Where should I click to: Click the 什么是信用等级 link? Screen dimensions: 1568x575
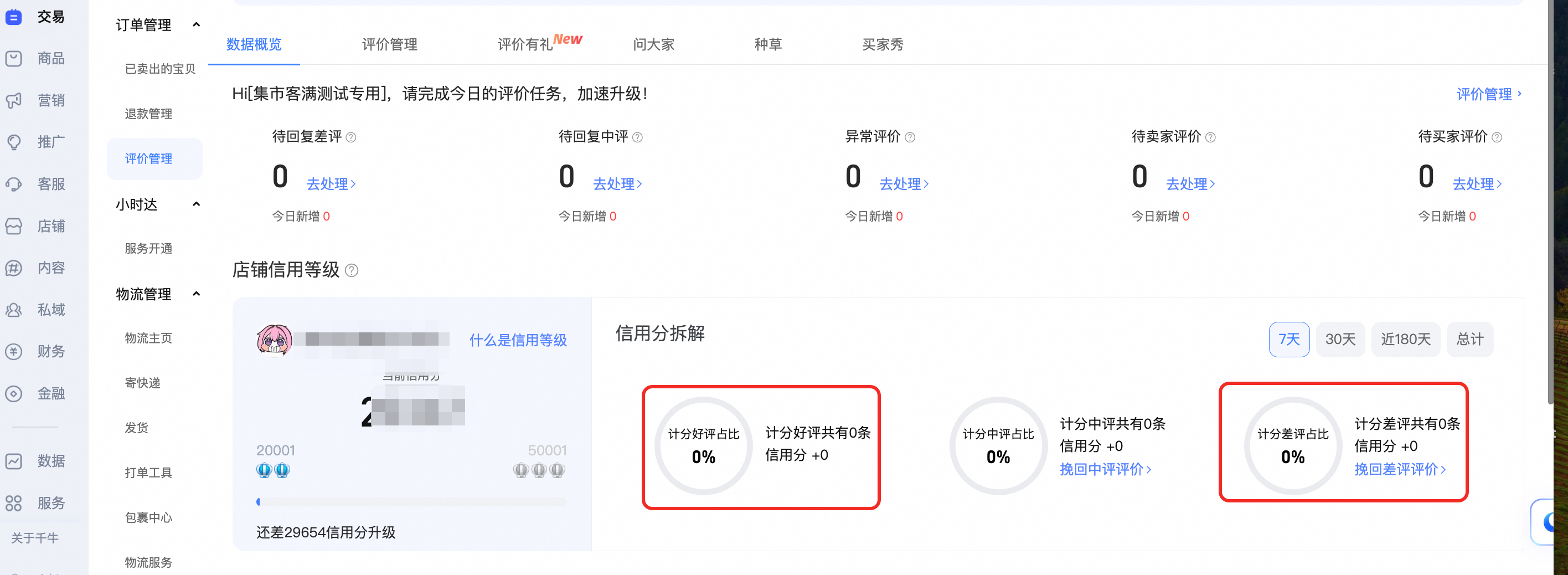coord(518,341)
